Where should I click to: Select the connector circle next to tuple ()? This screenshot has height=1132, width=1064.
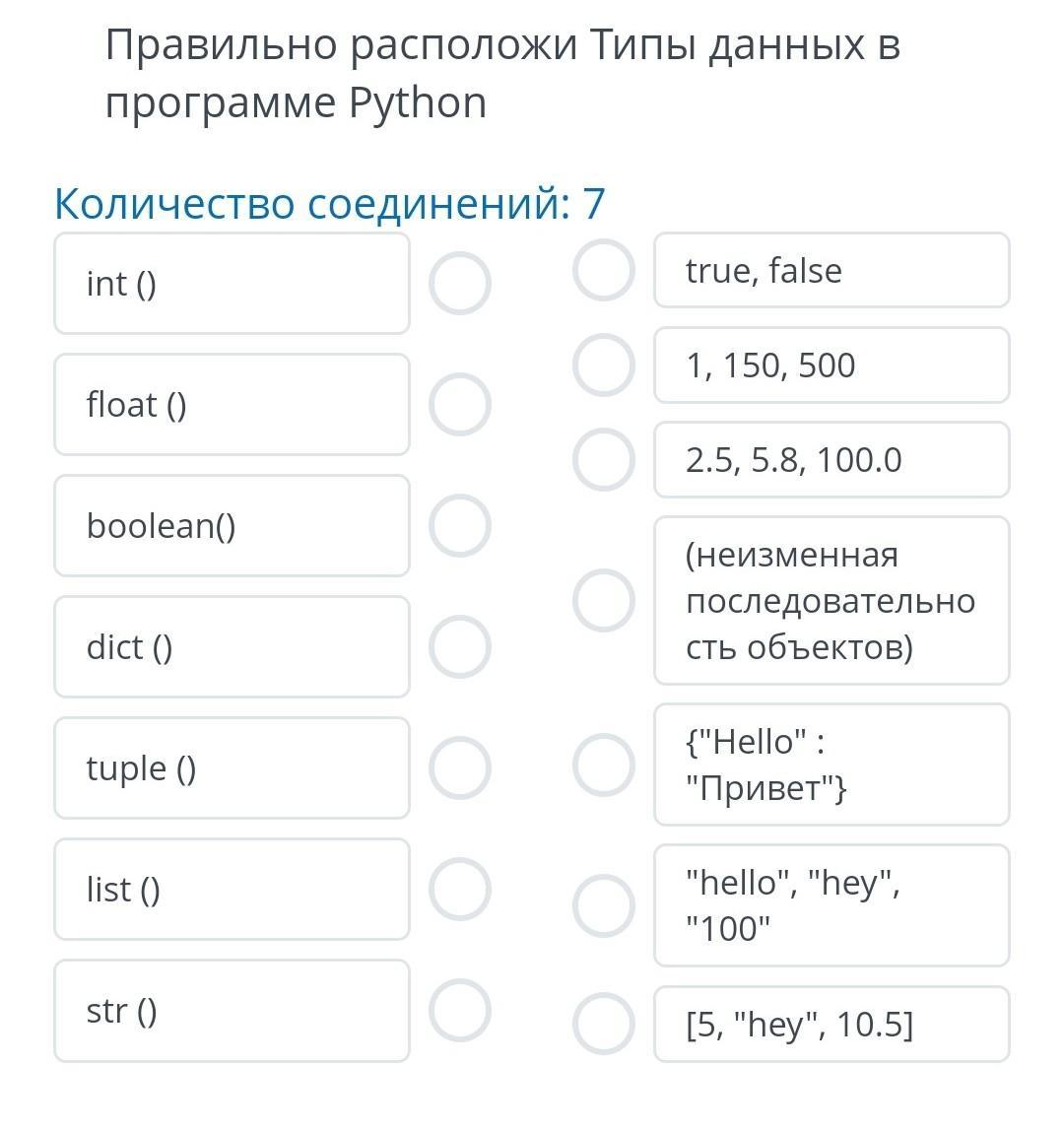click(460, 768)
